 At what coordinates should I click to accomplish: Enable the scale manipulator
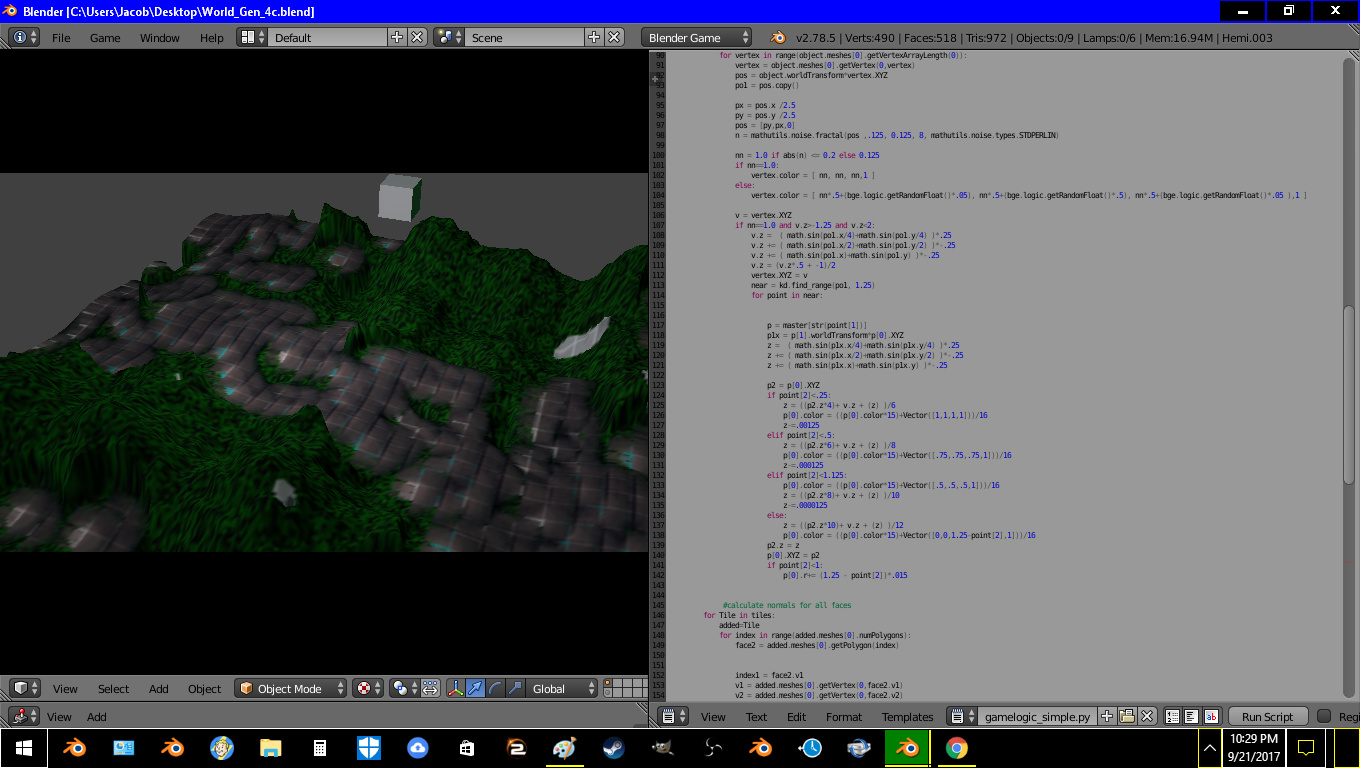point(515,688)
